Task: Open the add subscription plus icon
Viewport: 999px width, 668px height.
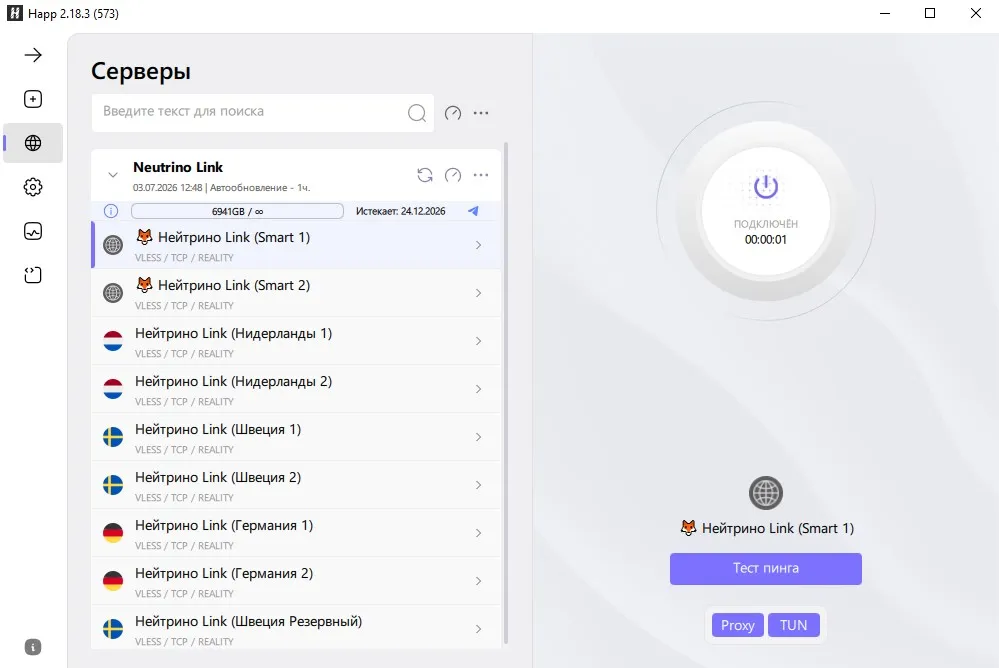Action: [x=33, y=99]
